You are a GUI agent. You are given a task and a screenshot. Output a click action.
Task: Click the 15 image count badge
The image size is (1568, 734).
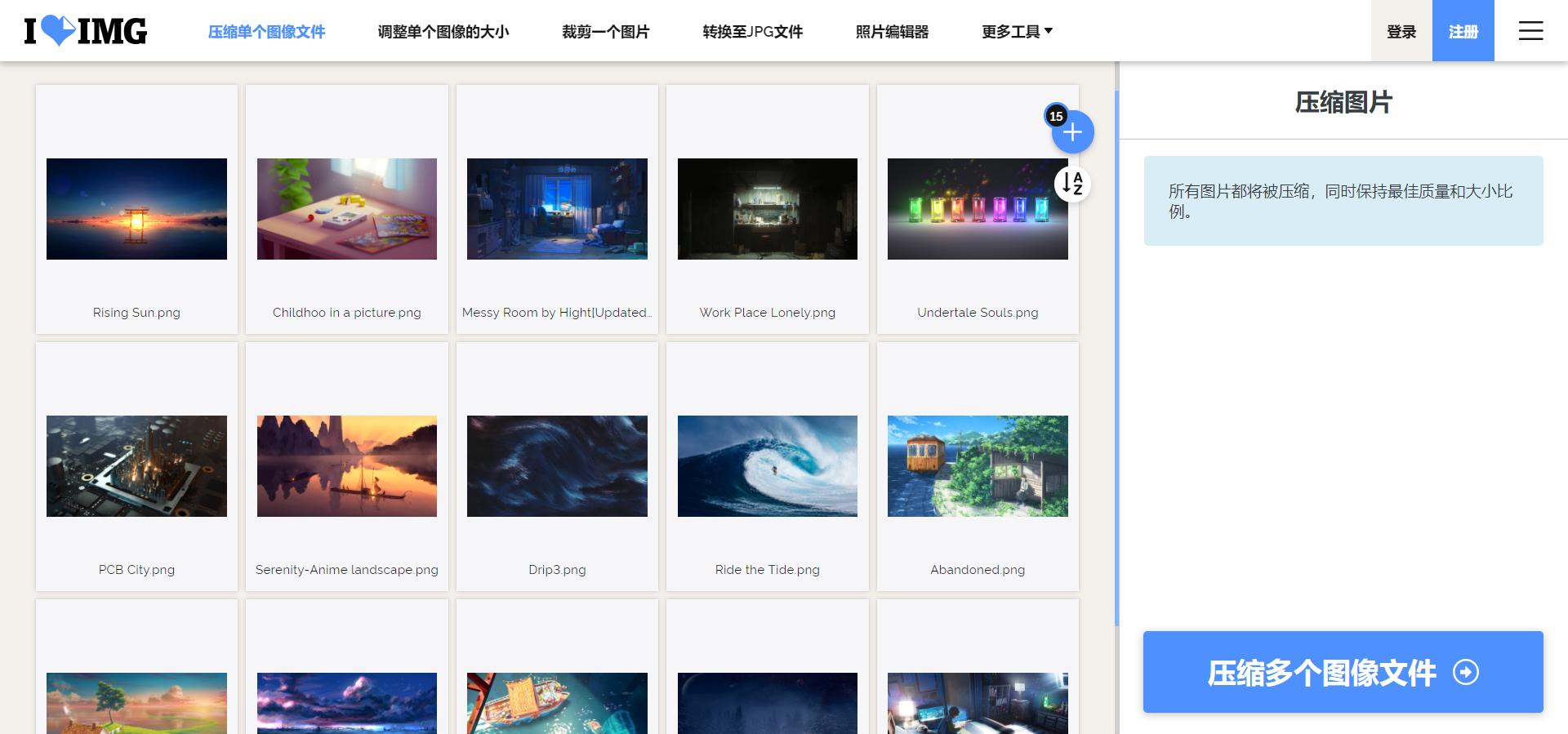click(x=1056, y=116)
